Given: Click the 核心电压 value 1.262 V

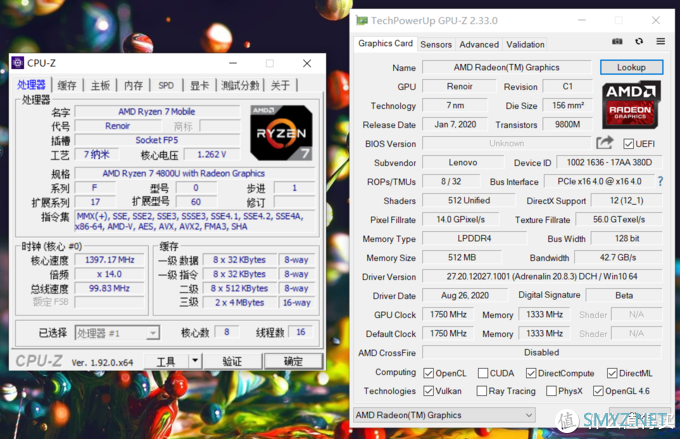Looking at the screenshot, I should click(212, 154).
